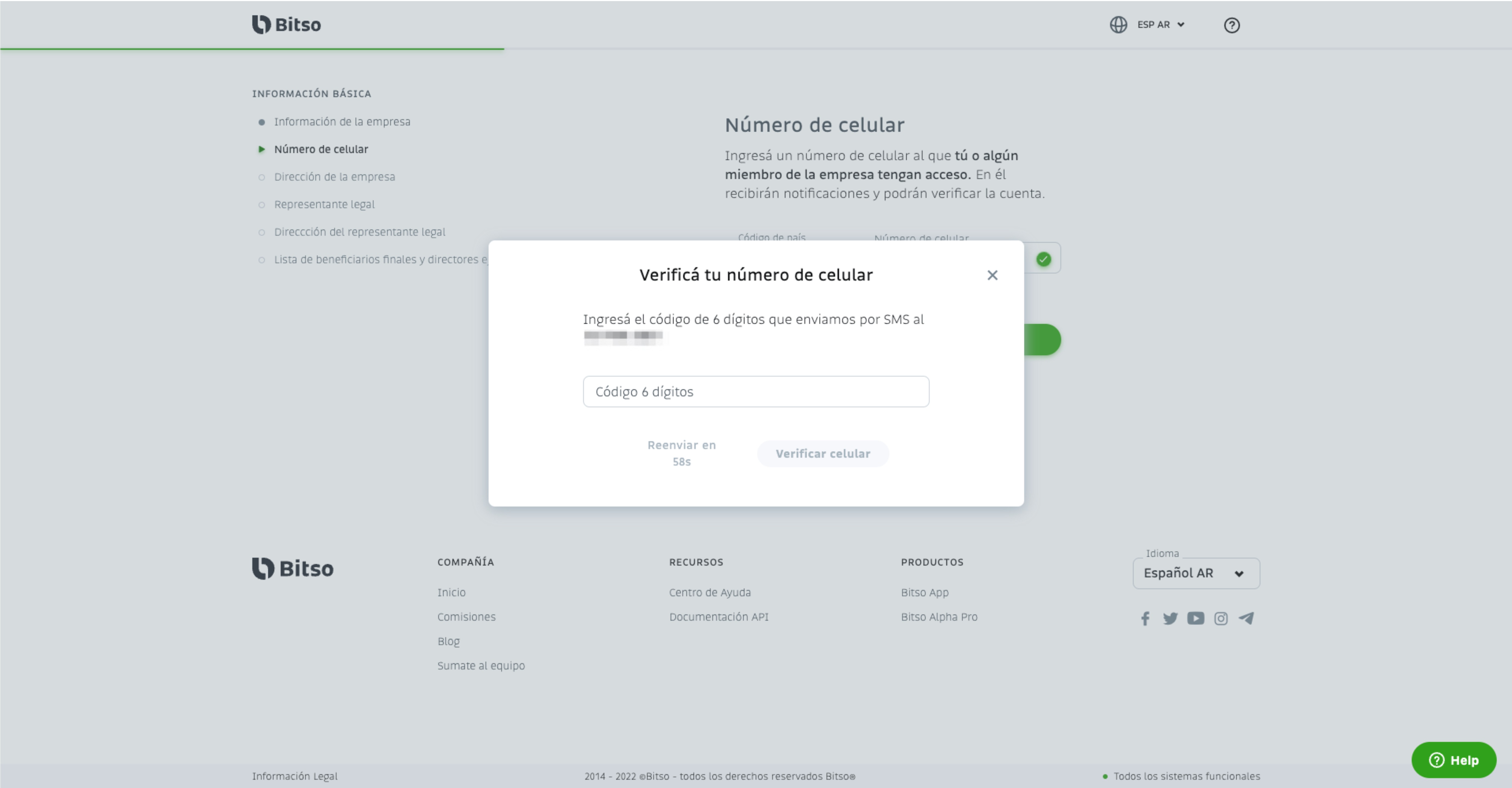
Task: Expand the ESP AR language selector
Action: pos(1161,25)
